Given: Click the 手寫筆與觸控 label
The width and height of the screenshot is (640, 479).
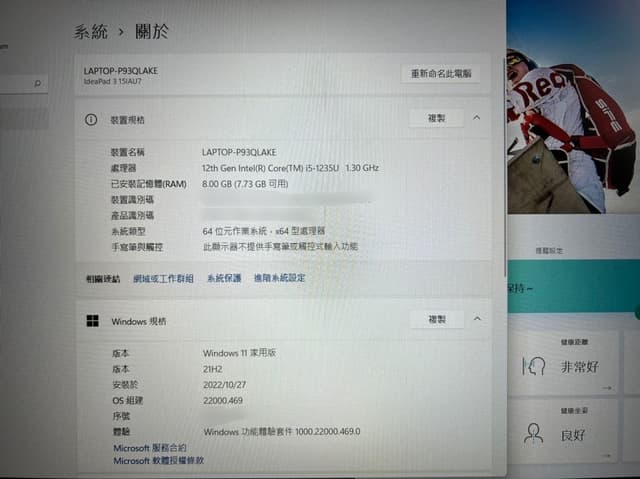Looking at the screenshot, I should [x=137, y=247].
